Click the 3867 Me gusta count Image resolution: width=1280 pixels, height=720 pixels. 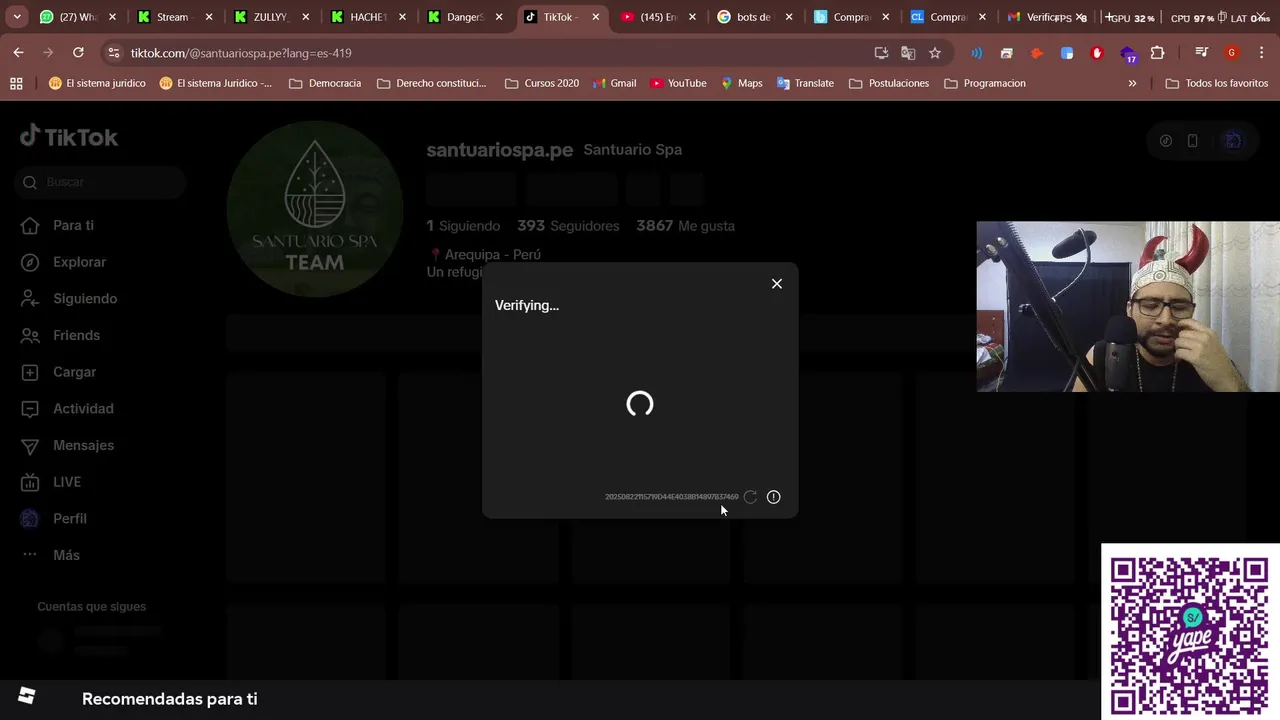coord(685,226)
